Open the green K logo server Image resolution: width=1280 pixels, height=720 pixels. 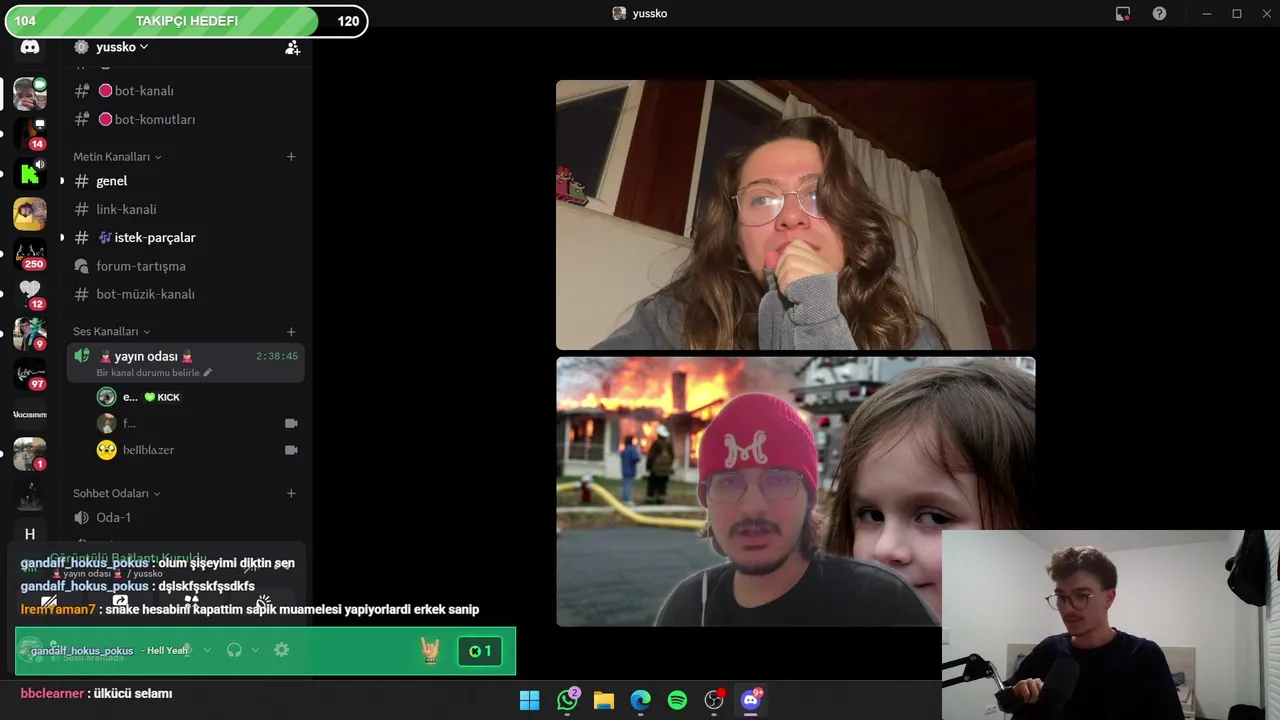[30, 174]
